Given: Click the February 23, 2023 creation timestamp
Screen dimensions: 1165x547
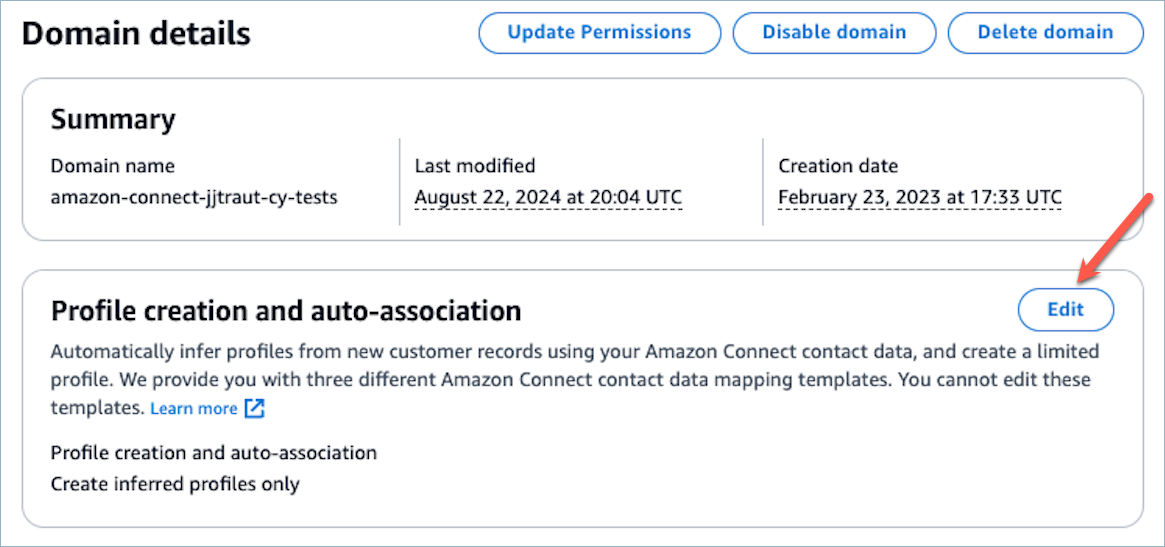Looking at the screenshot, I should 920,197.
